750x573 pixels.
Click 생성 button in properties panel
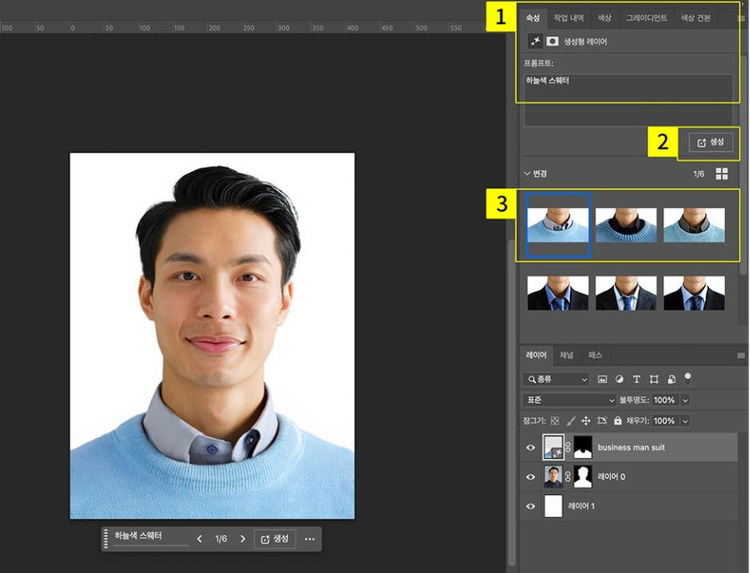click(x=709, y=143)
